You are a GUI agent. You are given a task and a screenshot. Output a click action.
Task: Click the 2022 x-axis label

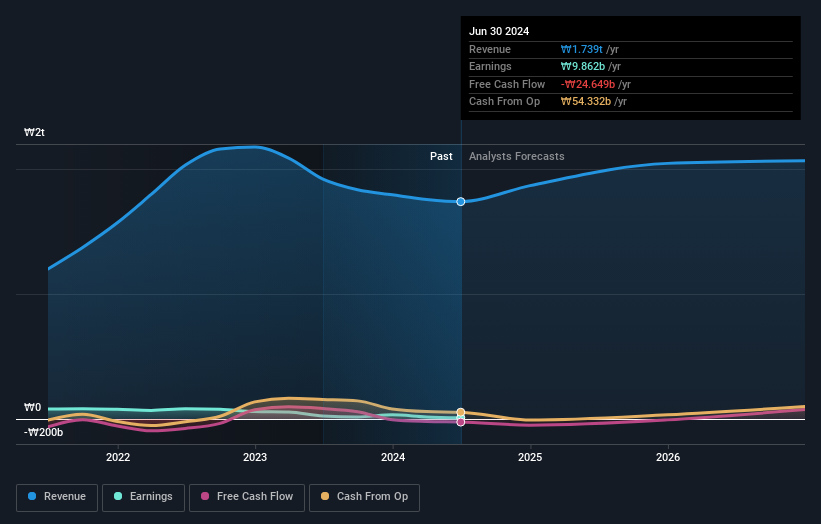pyautogui.click(x=118, y=457)
